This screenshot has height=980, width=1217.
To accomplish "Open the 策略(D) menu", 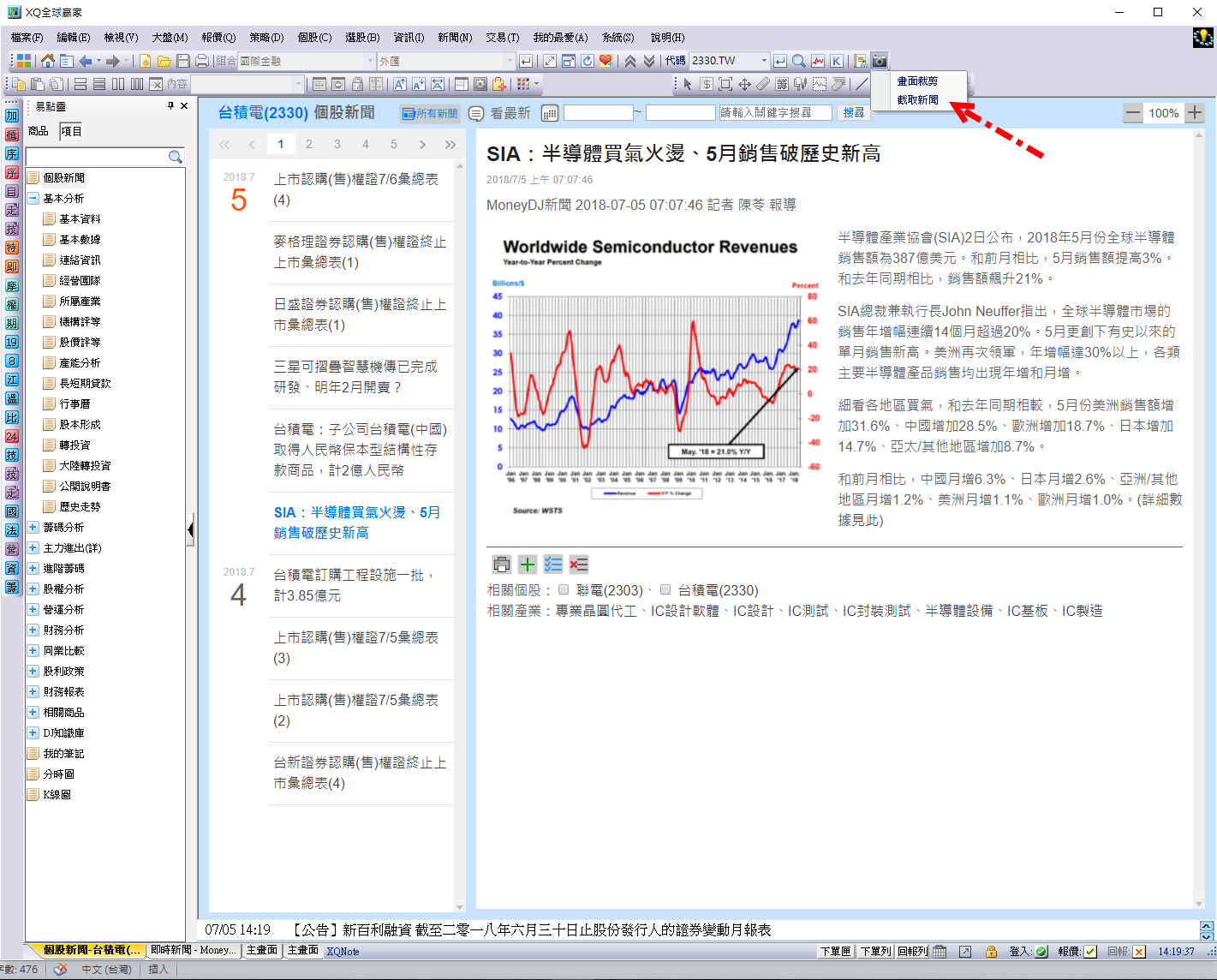I will [x=266, y=38].
